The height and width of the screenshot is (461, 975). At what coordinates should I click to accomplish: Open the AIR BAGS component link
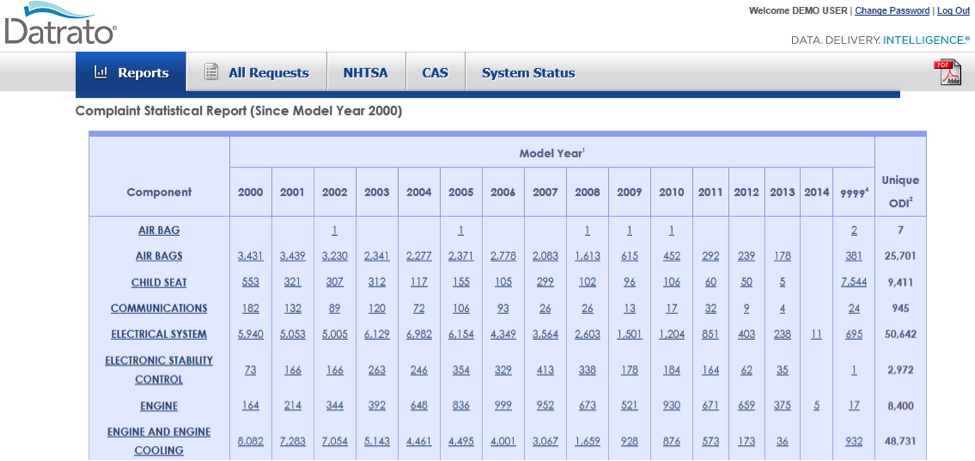[159, 256]
